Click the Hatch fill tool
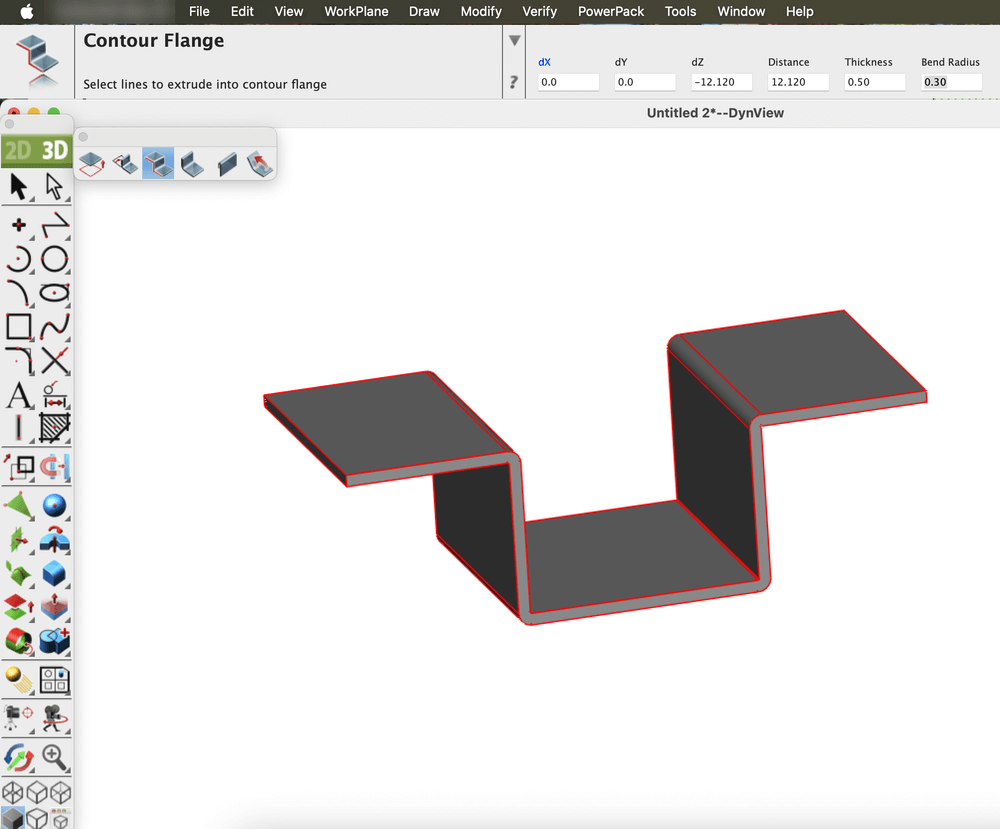The height and width of the screenshot is (829, 1000). click(x=55, y=429)
